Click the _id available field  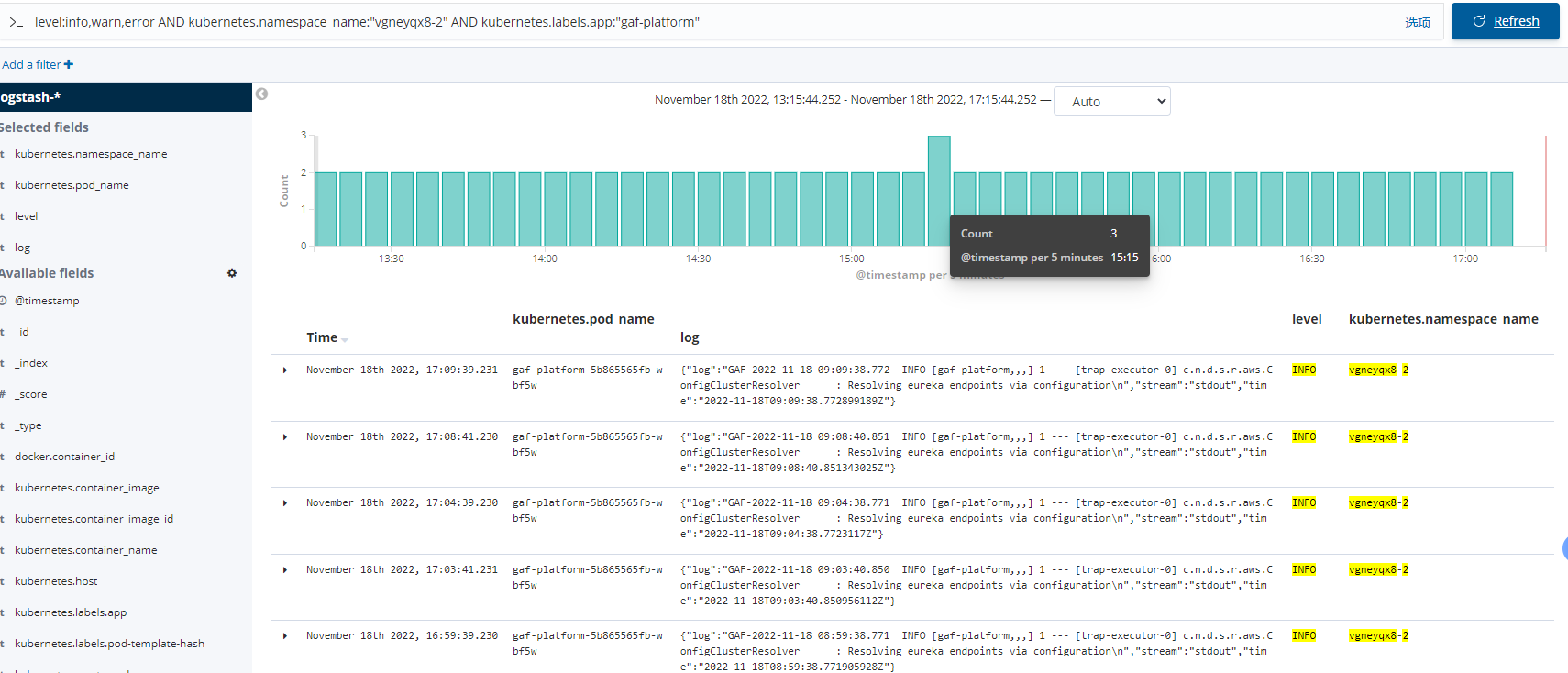pyautogui.click(x=22, y=332)
